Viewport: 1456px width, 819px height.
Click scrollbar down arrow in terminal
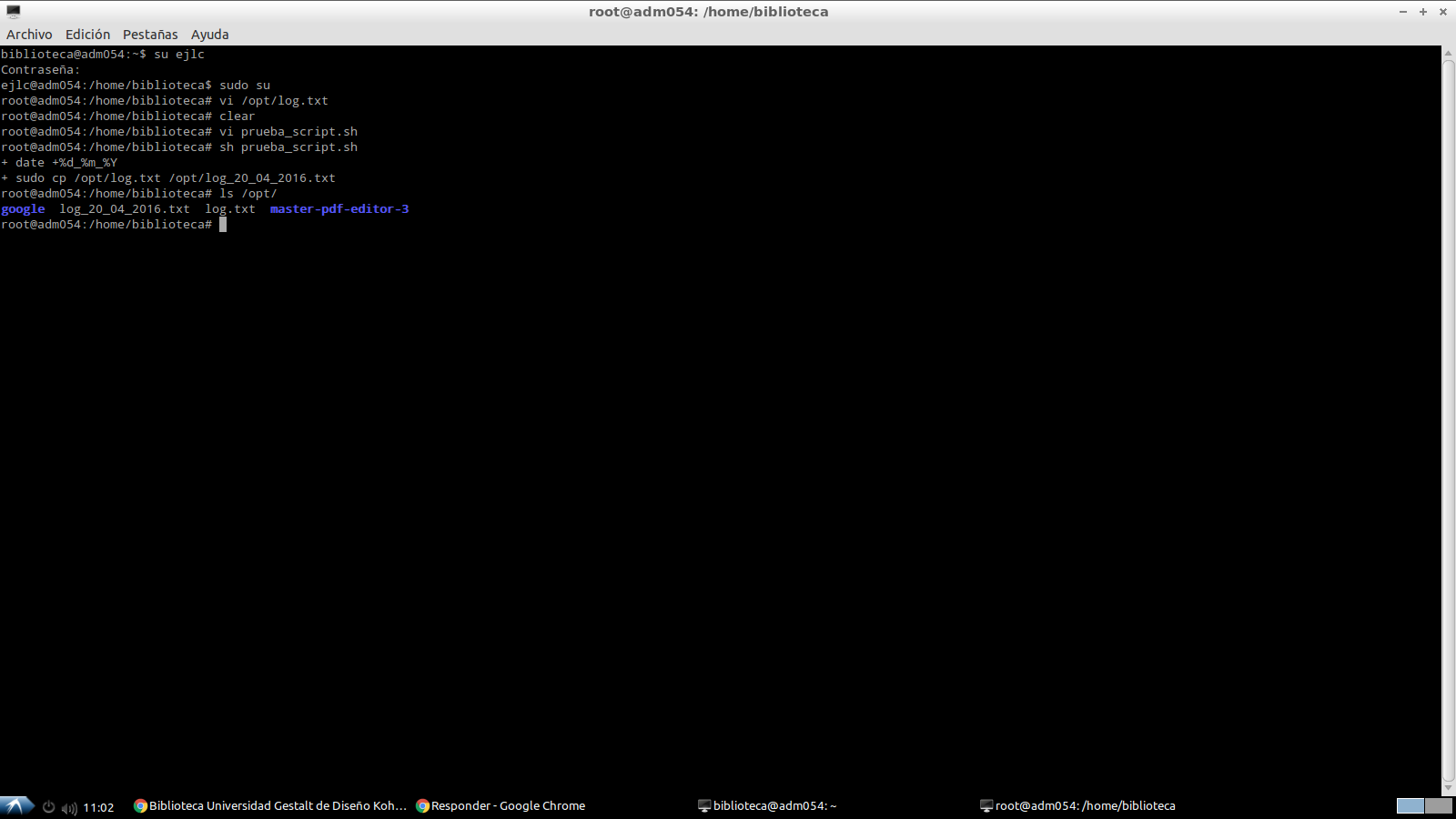1449,788
